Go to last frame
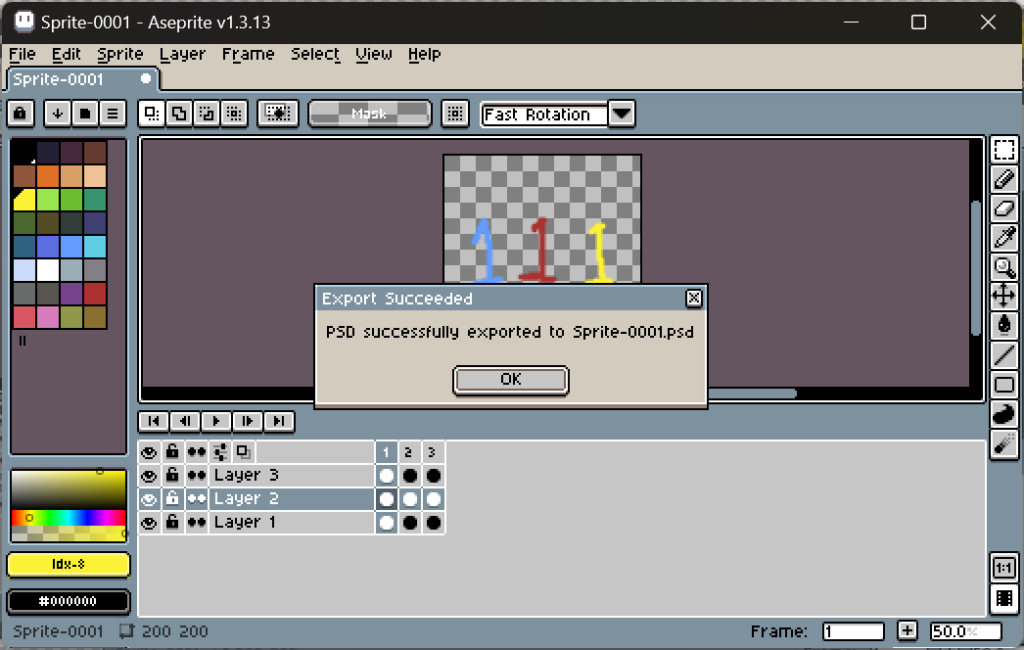Screen dimensions: 1024x650 [x=279, y=421]
